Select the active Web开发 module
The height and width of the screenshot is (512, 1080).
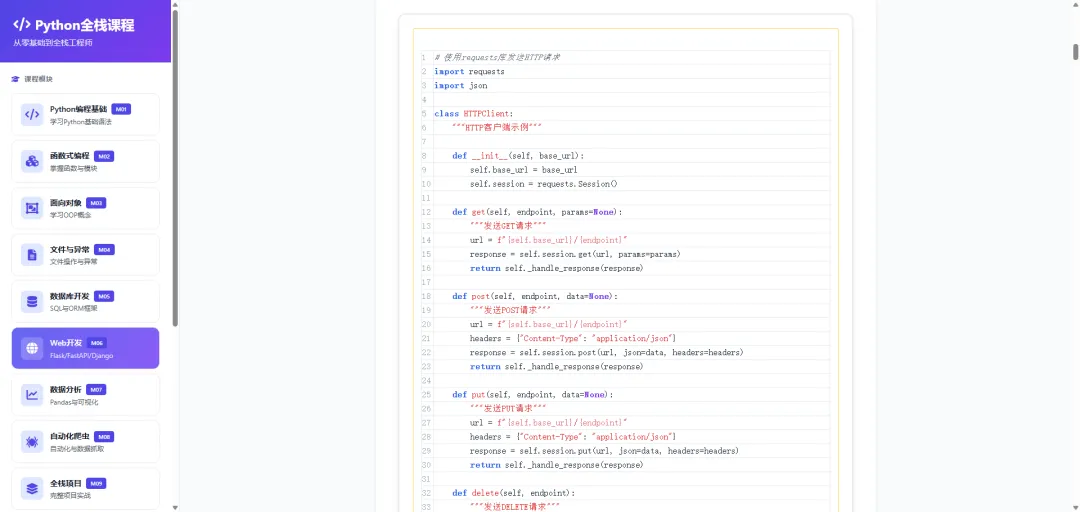tap(85, 348)
